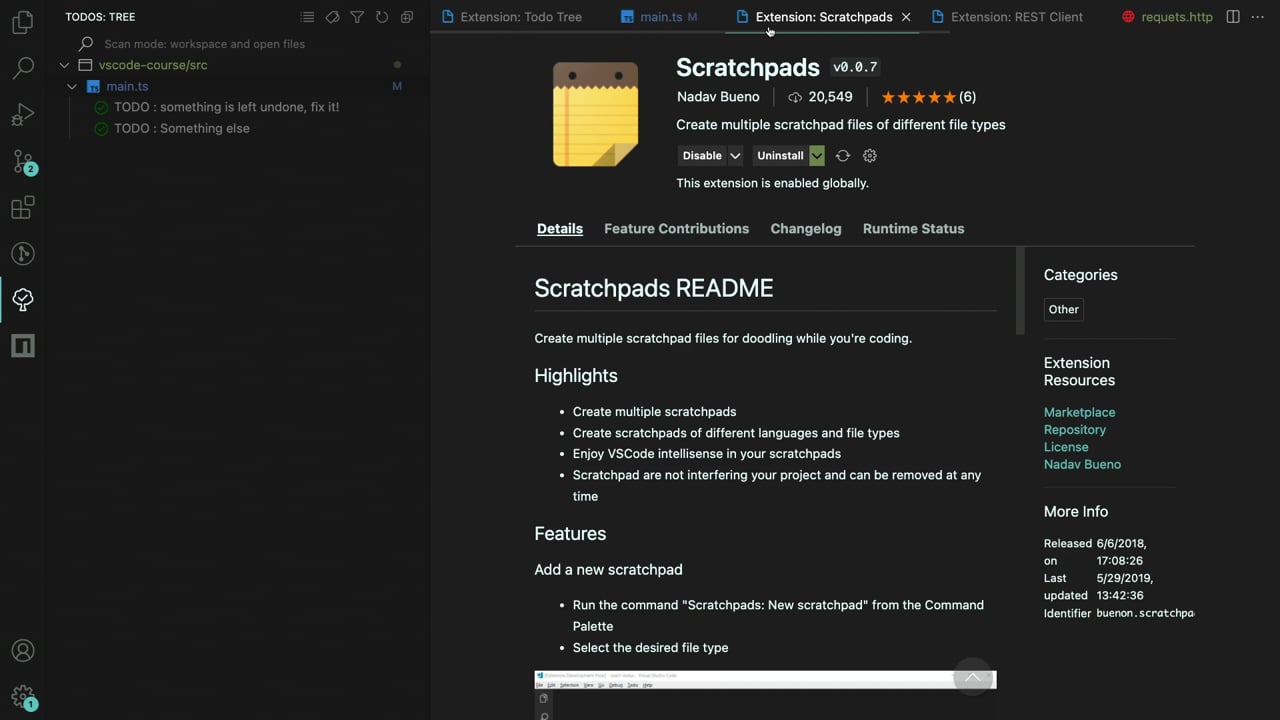Open the Nadav Bueno resource link

1082,464
